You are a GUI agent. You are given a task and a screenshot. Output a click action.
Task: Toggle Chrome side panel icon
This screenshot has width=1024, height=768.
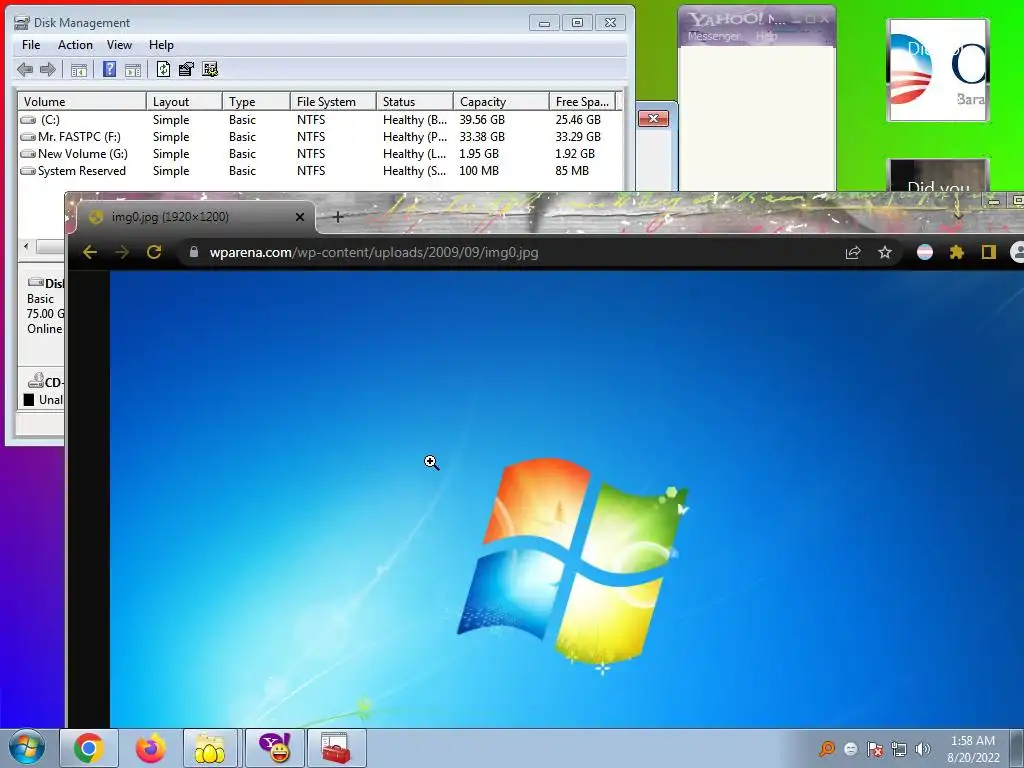pyautogui.click(x=989, y=252)
